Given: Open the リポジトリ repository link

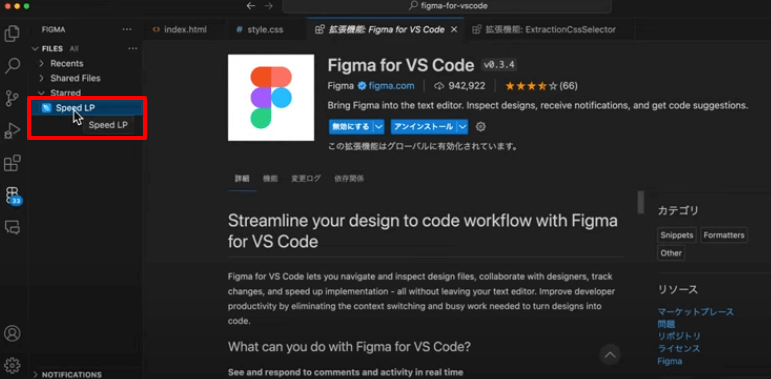Looking at the screenshot, I should tap(679, 336).
